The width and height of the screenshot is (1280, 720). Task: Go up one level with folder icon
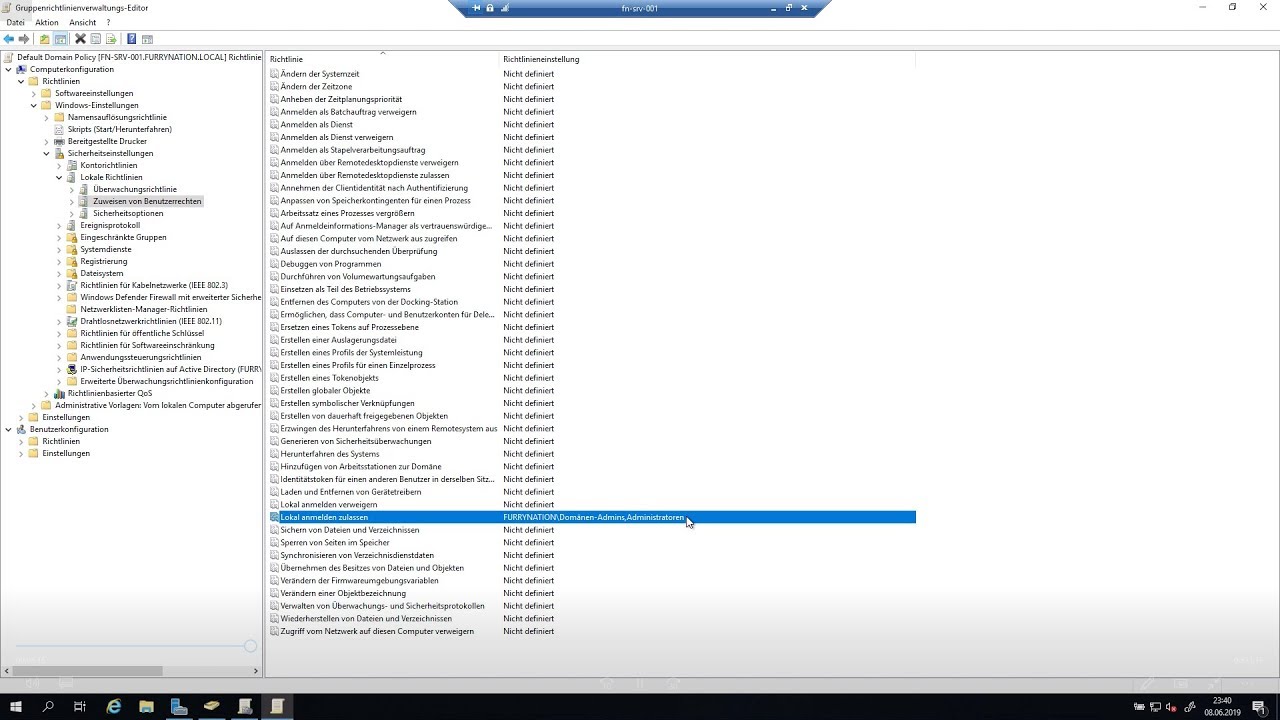click(44, 39)
